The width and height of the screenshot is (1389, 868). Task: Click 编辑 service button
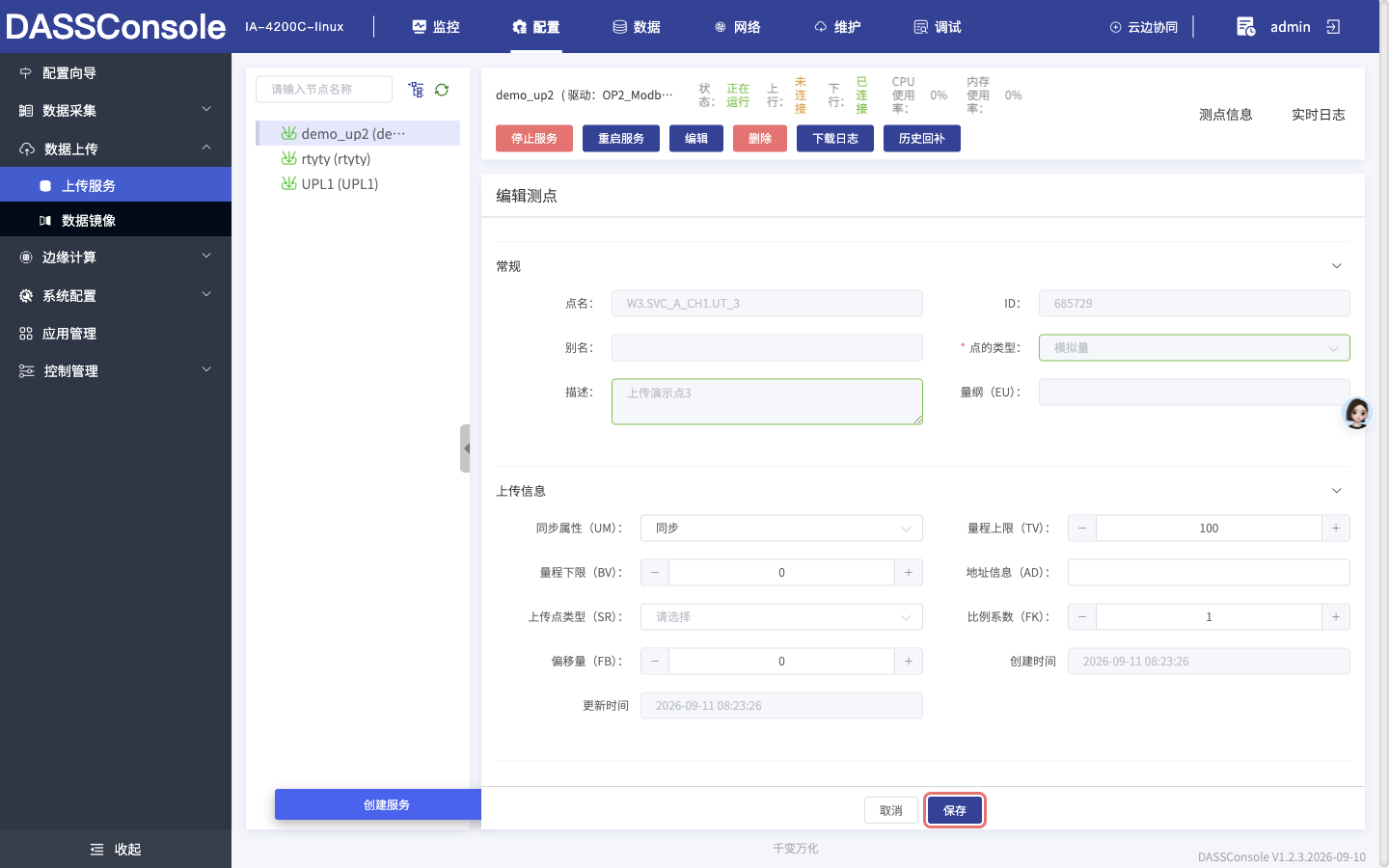pyautogui.click(x=696, y=139)
